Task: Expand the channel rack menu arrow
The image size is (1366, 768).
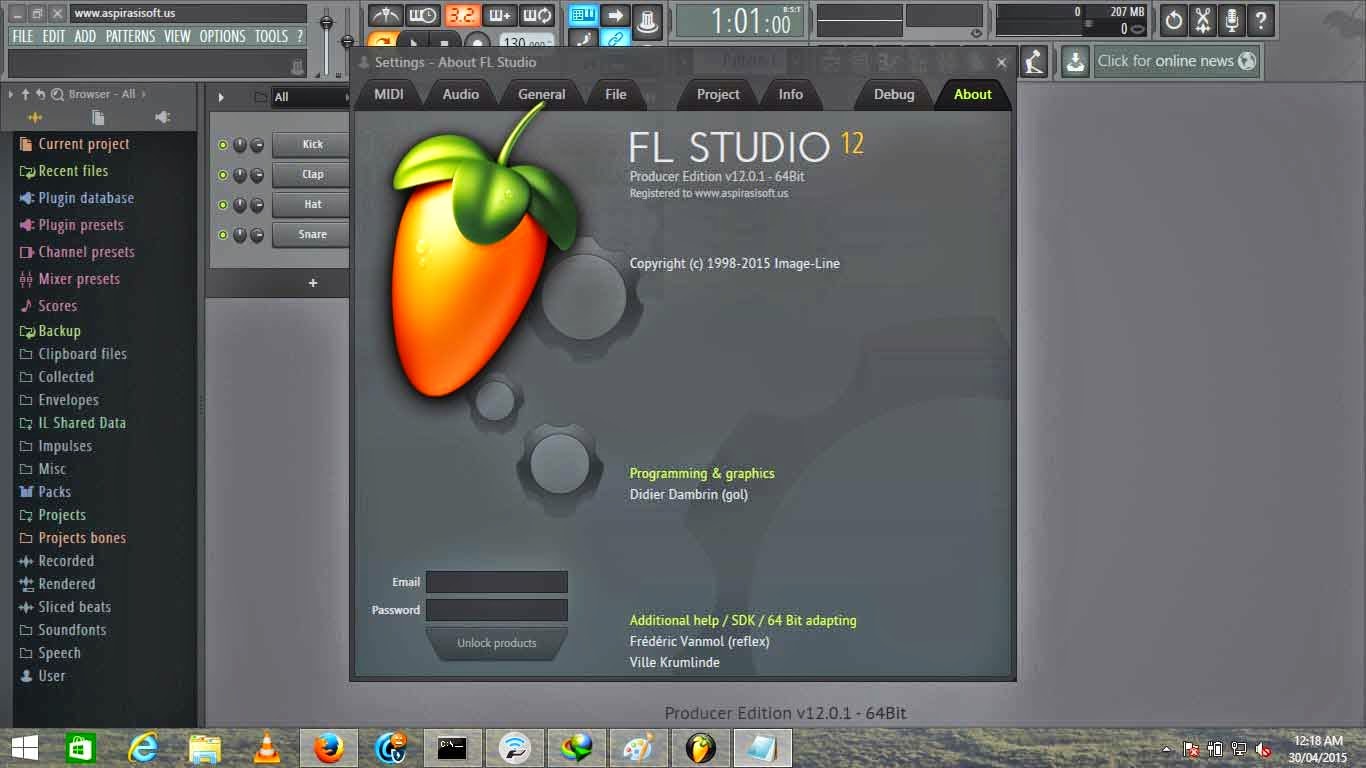Action: coord(221,97)
